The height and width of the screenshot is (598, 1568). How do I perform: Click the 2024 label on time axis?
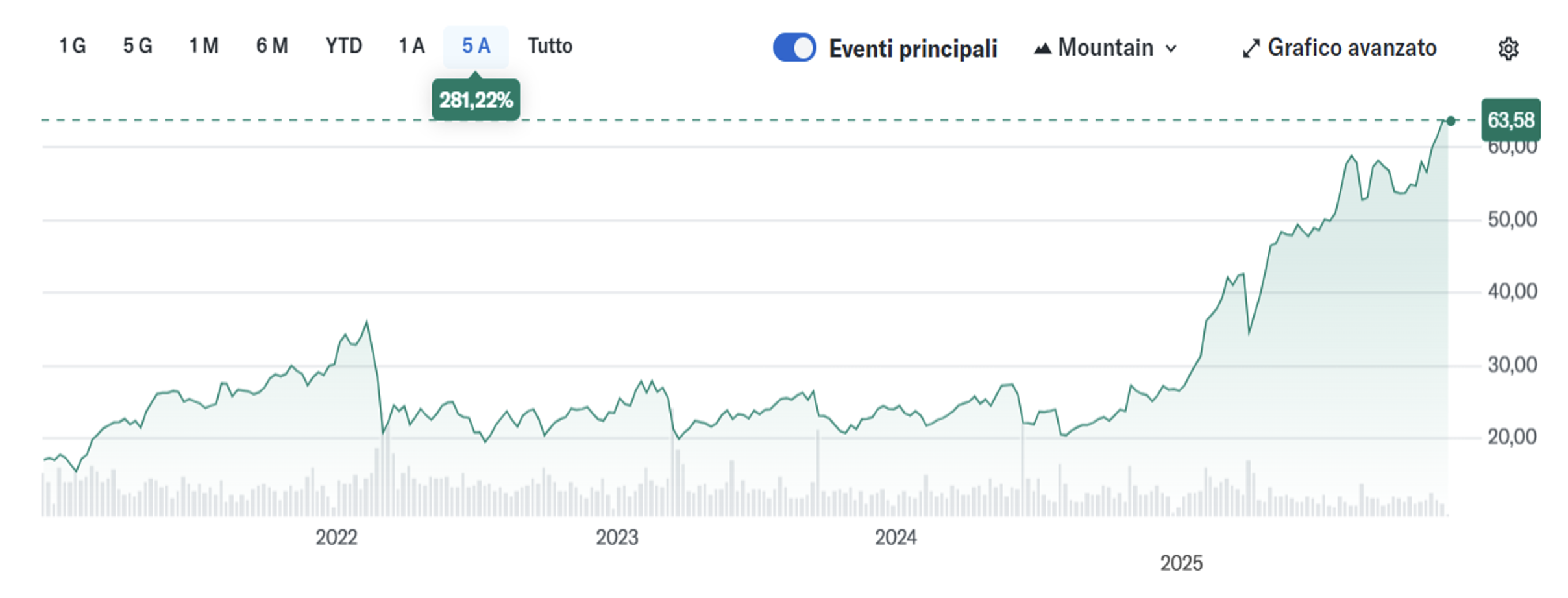[x=896, y=537]
